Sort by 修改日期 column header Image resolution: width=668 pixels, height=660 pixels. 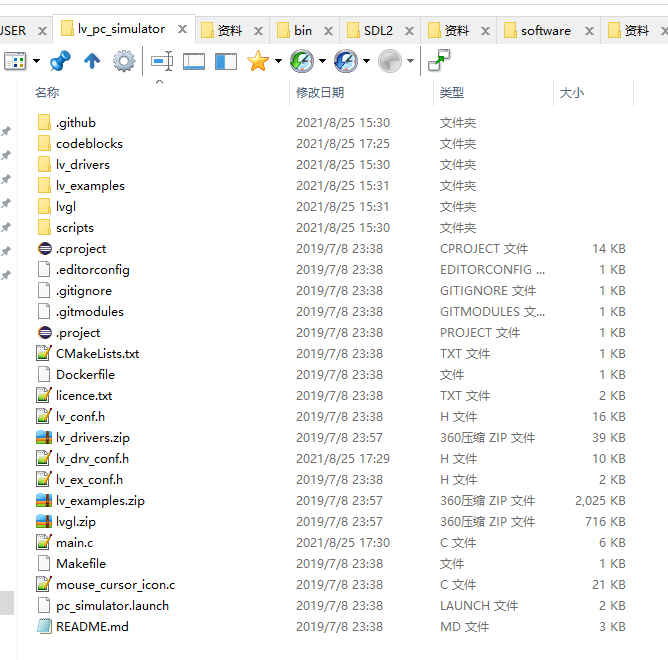point(320,92)
